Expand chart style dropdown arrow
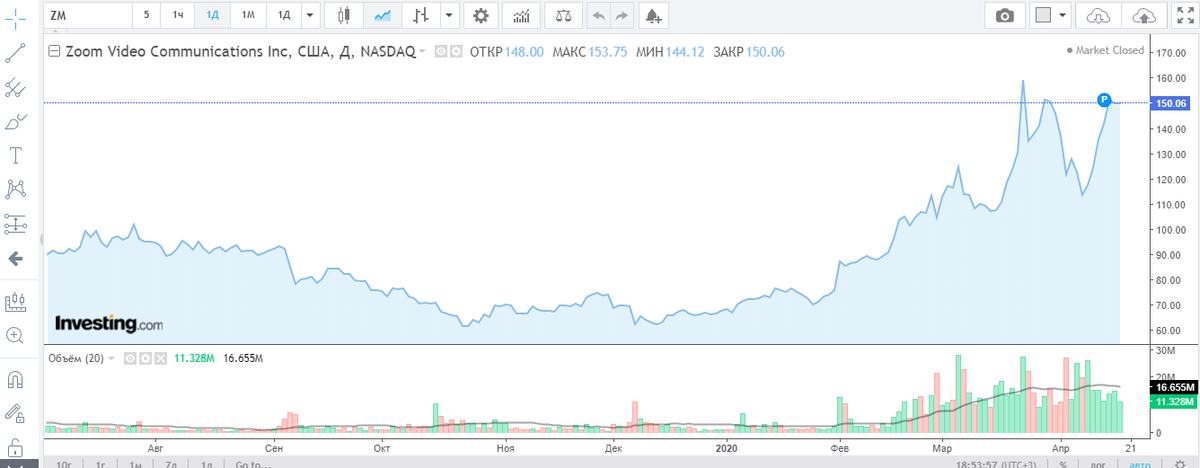The image size is (1200, 468). 449,15
